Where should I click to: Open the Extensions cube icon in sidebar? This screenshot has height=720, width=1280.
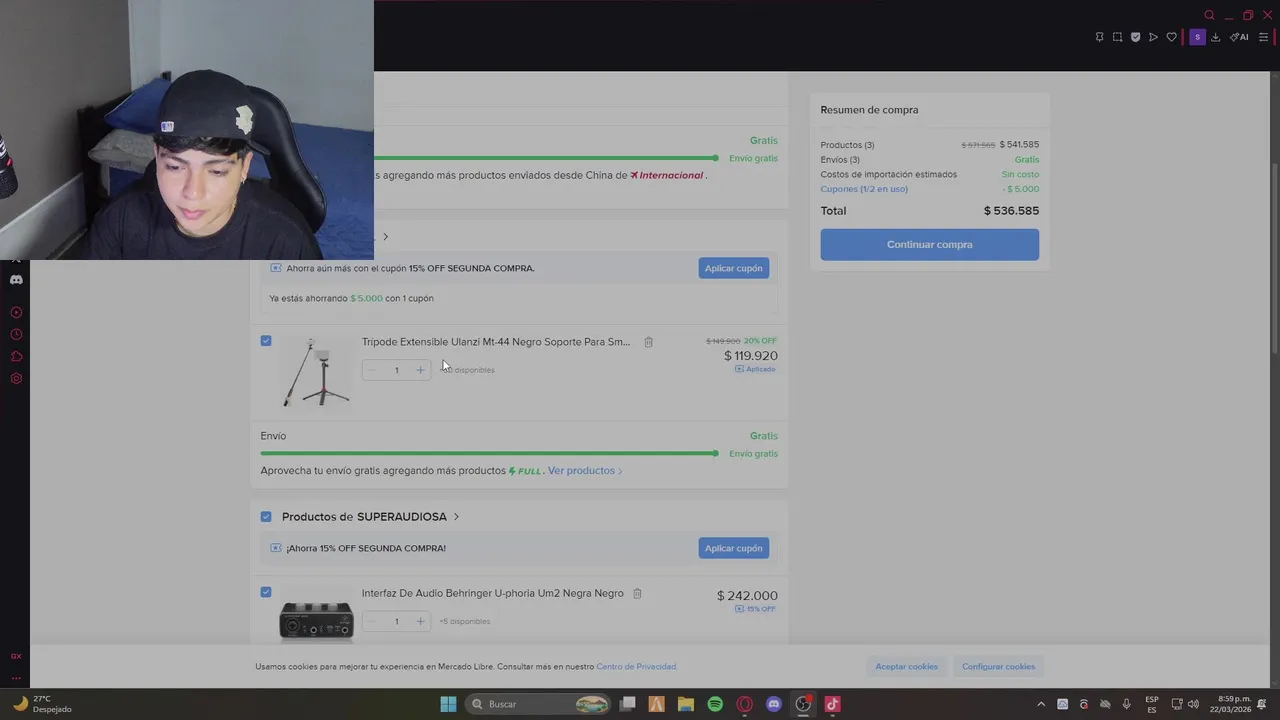click(16, 356)
